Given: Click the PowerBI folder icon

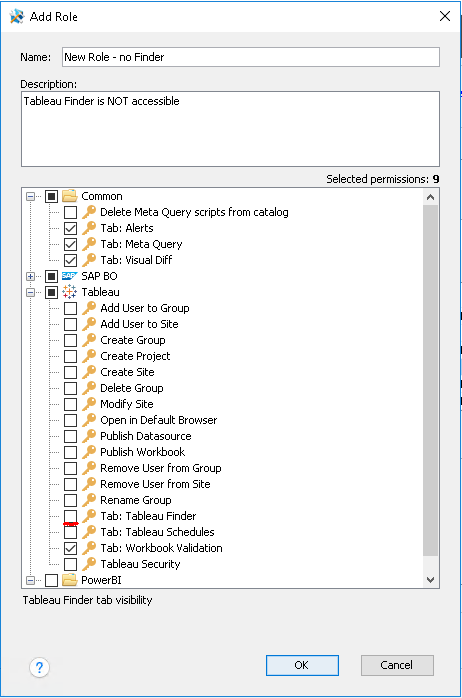Looking at the screenshot, I should point(70,580).
